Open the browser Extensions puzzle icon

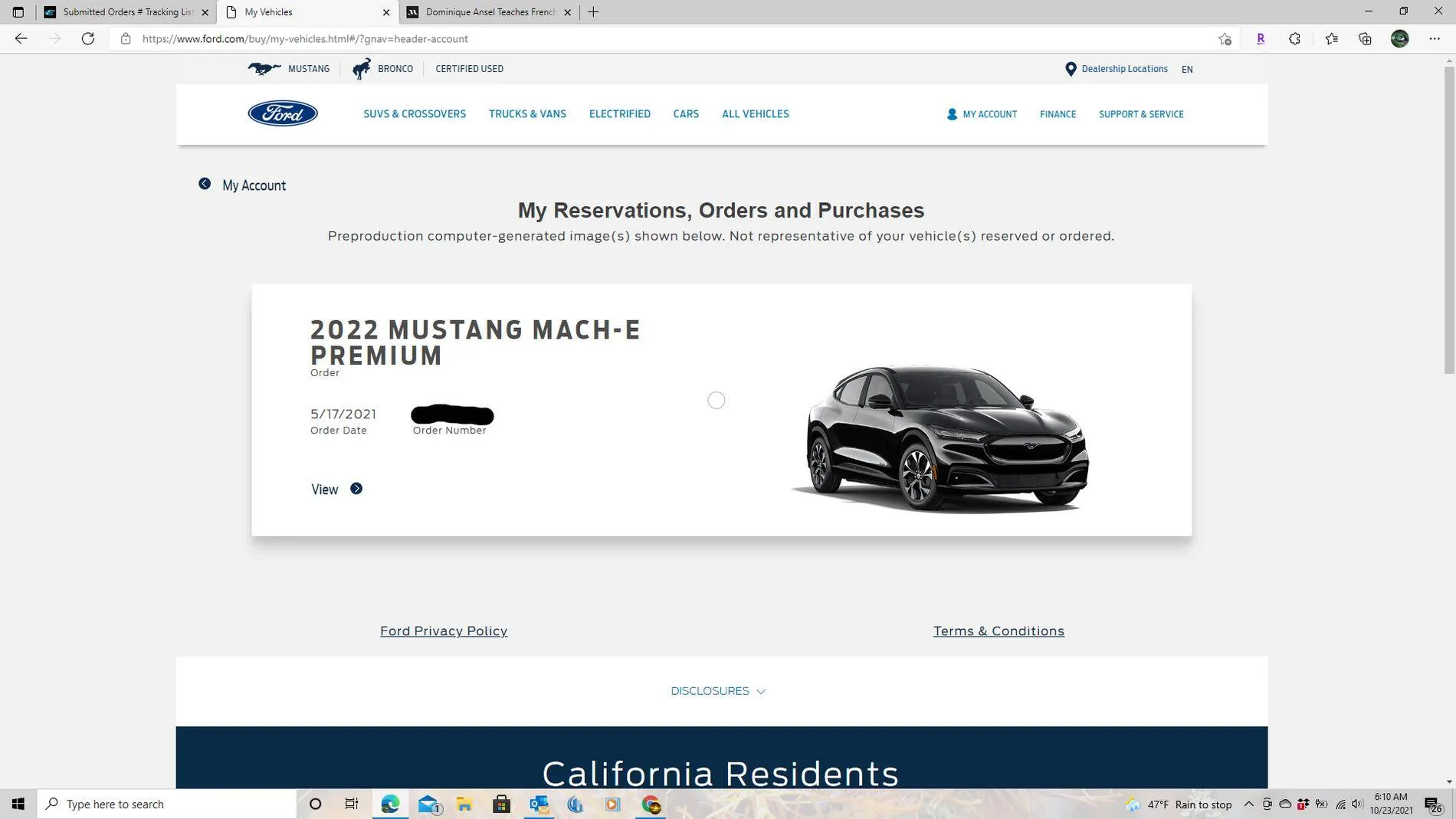coord(1294,38)
